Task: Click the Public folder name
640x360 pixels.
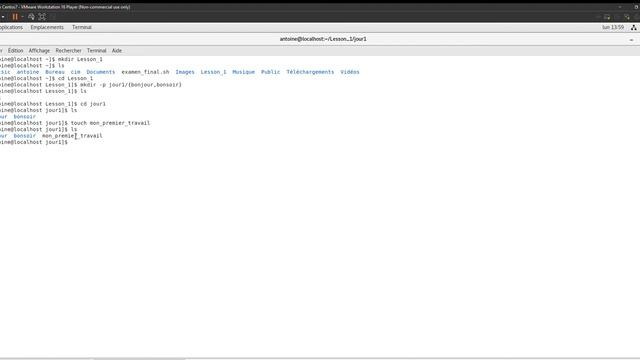Action: pos(270,72)
